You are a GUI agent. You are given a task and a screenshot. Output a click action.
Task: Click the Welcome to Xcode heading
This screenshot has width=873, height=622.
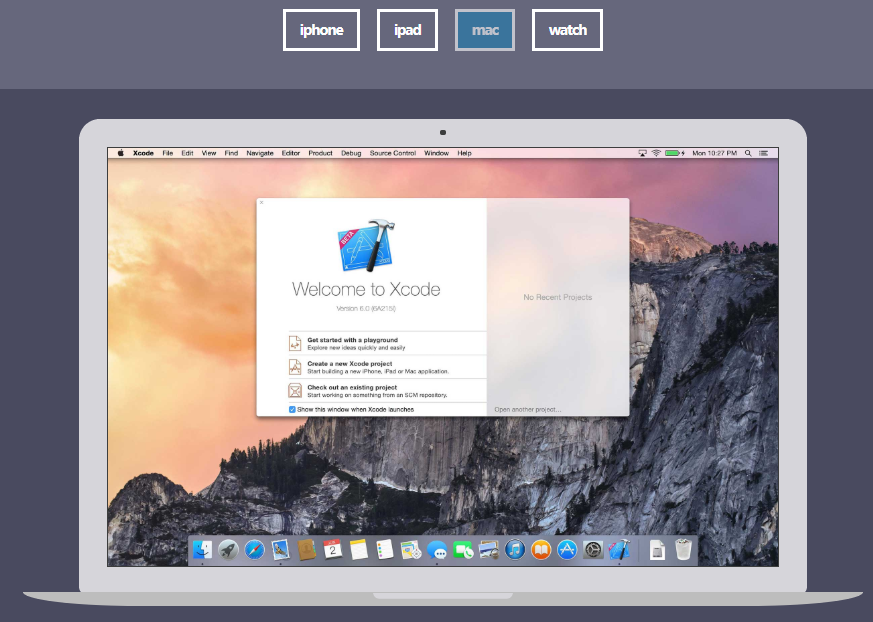(366, 289)
